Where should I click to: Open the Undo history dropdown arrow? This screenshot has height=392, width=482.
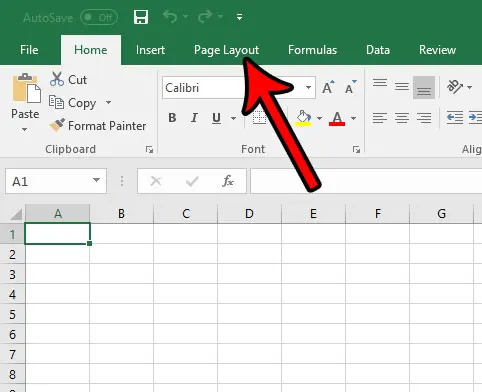(186, 16)
